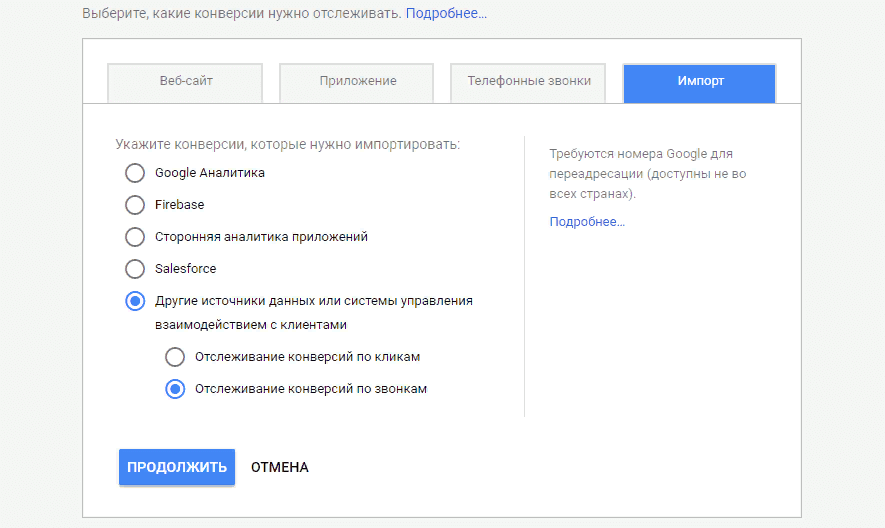Follow Подробнее link under the Google numbers note

[587, 222]
